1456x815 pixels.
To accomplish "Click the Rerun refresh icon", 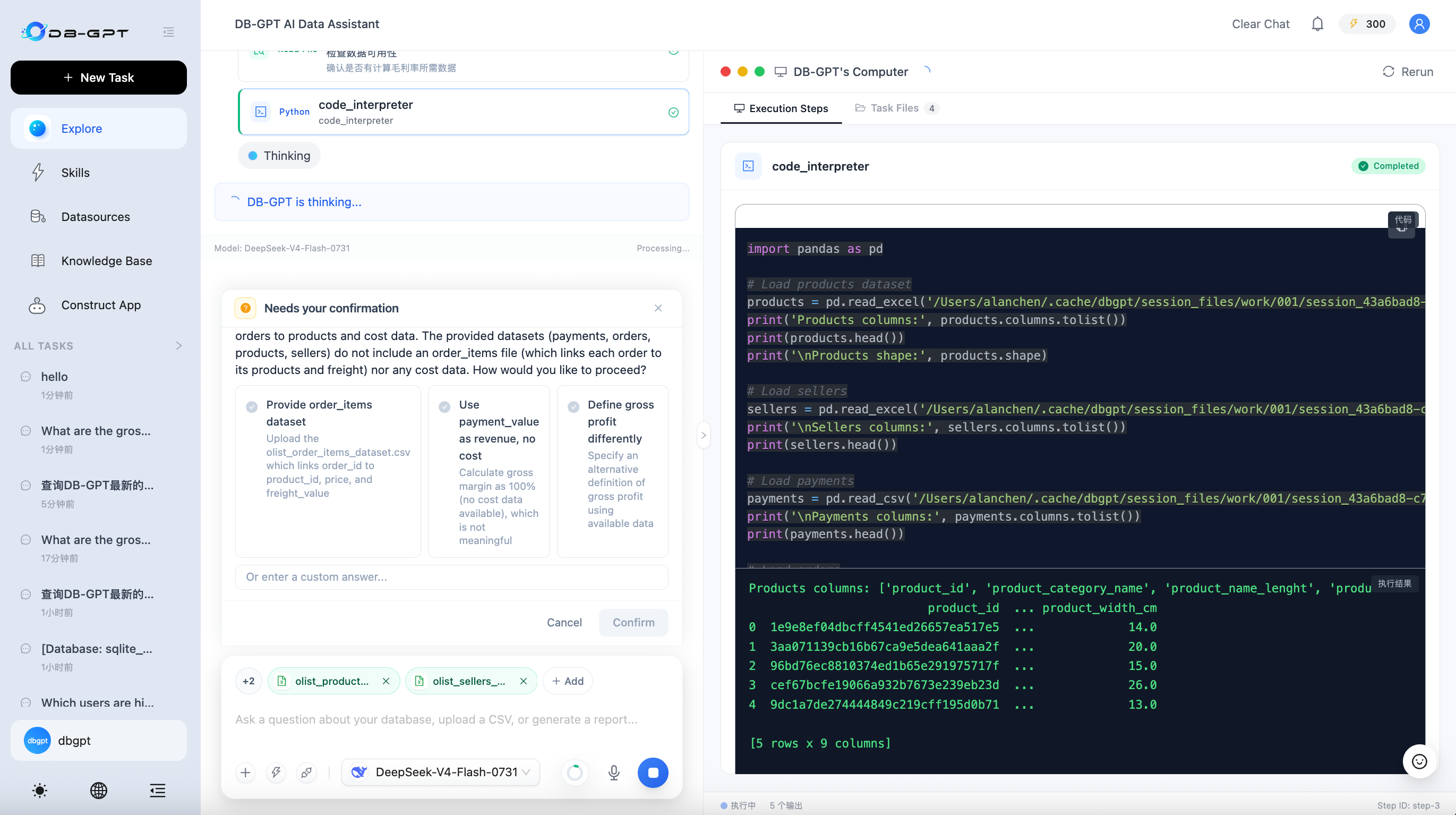I will pyautogui.click(x=1388, y=72).
